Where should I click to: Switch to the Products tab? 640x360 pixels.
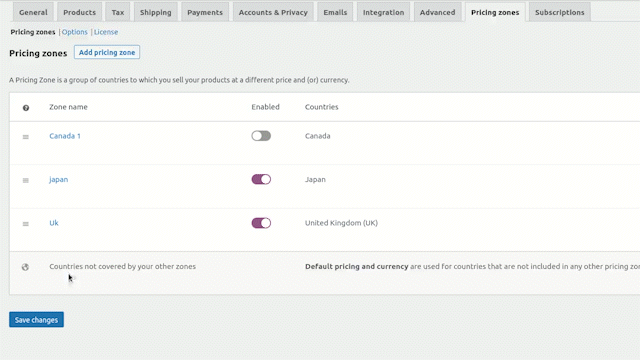click(80, 12)
